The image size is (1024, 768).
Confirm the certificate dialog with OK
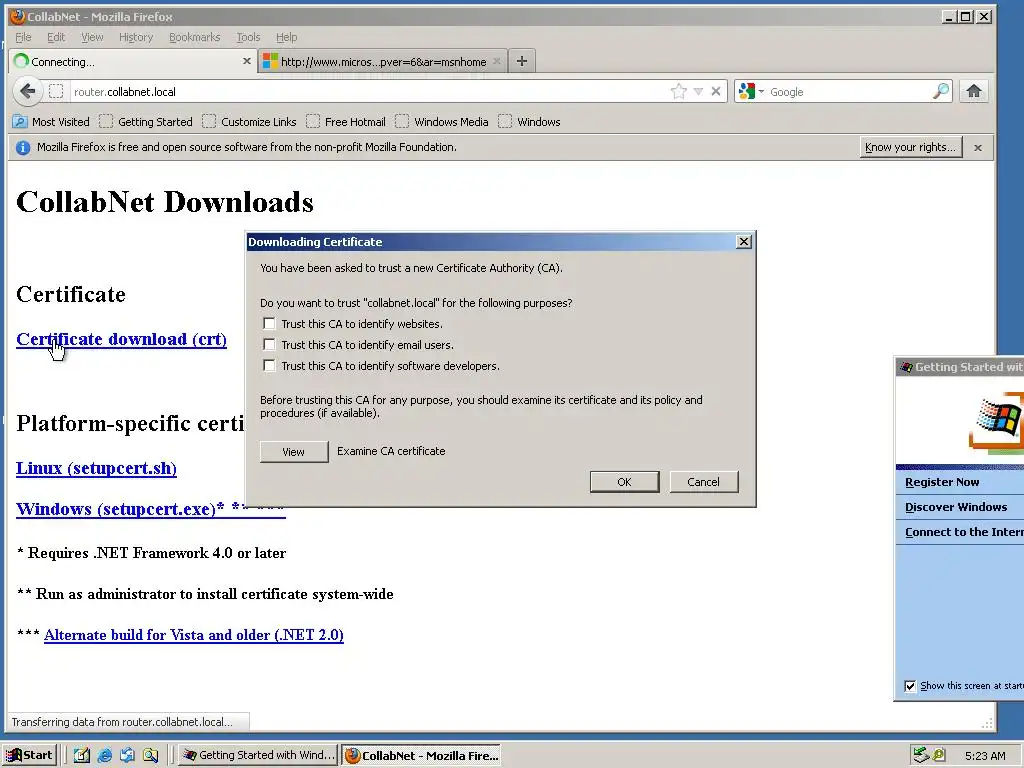(624, 481)
